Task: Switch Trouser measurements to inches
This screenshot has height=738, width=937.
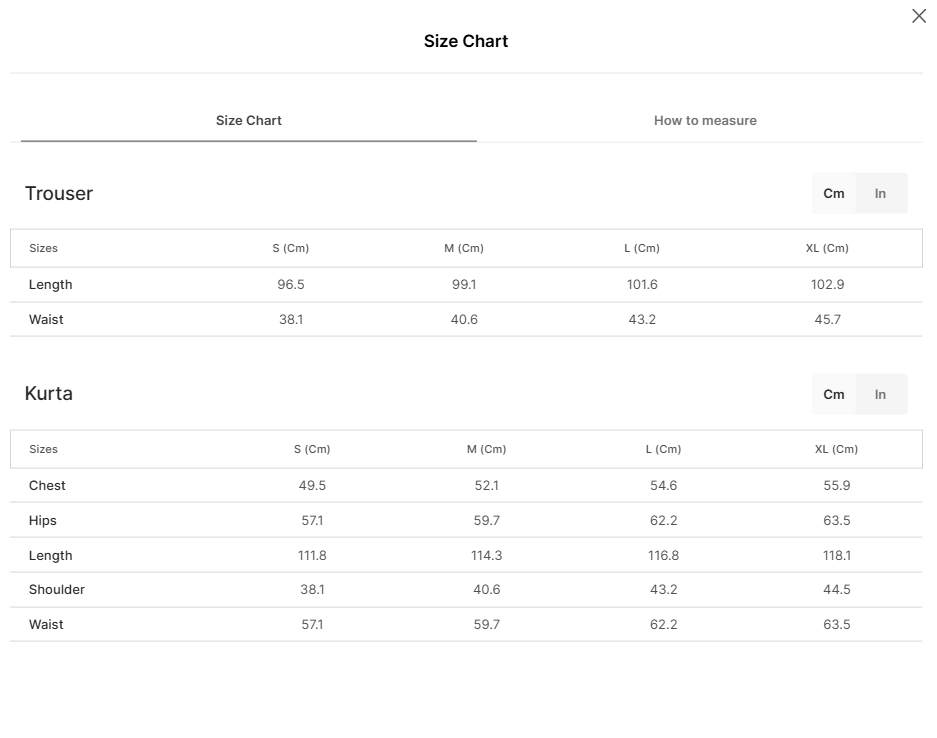Action: 881,194
